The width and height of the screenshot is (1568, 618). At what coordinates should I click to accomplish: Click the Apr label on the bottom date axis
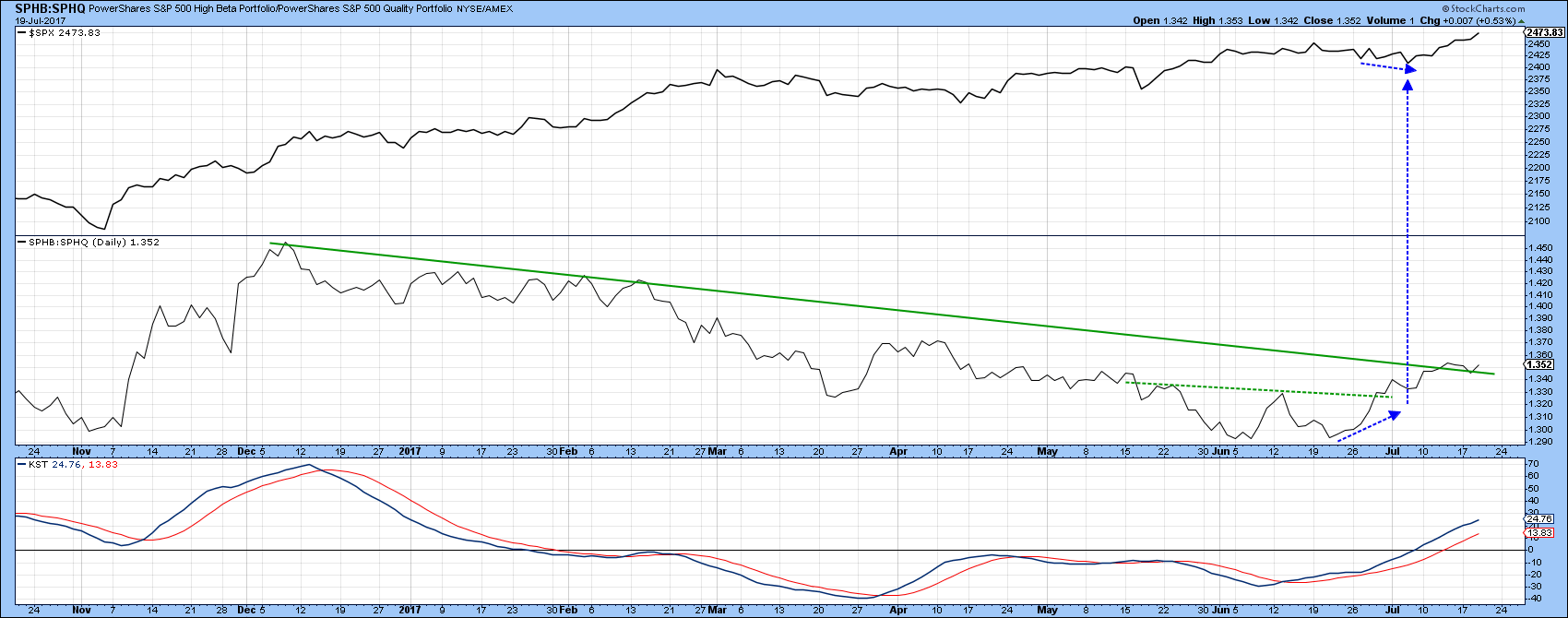coord(898,610)
